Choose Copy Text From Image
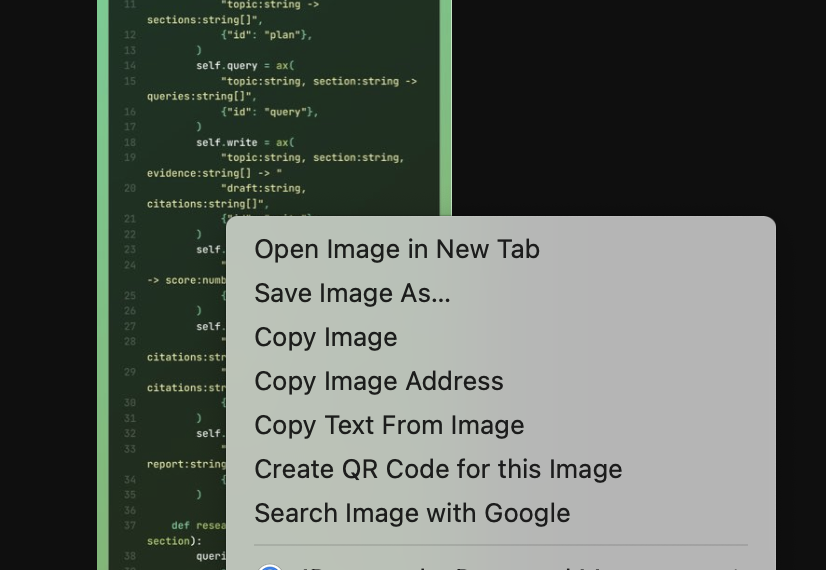 tap(500, 425)
